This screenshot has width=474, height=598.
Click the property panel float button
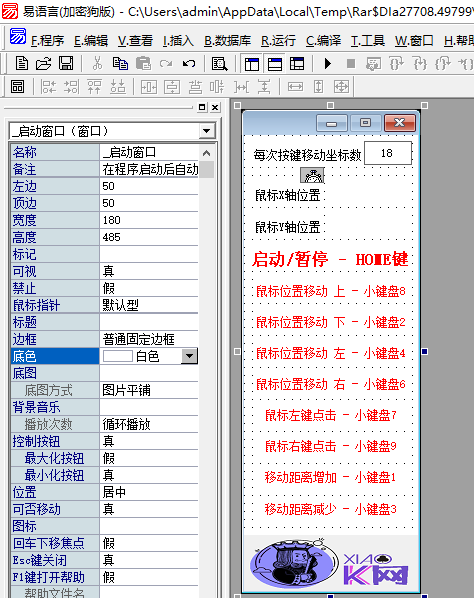[x=202, y=108]
